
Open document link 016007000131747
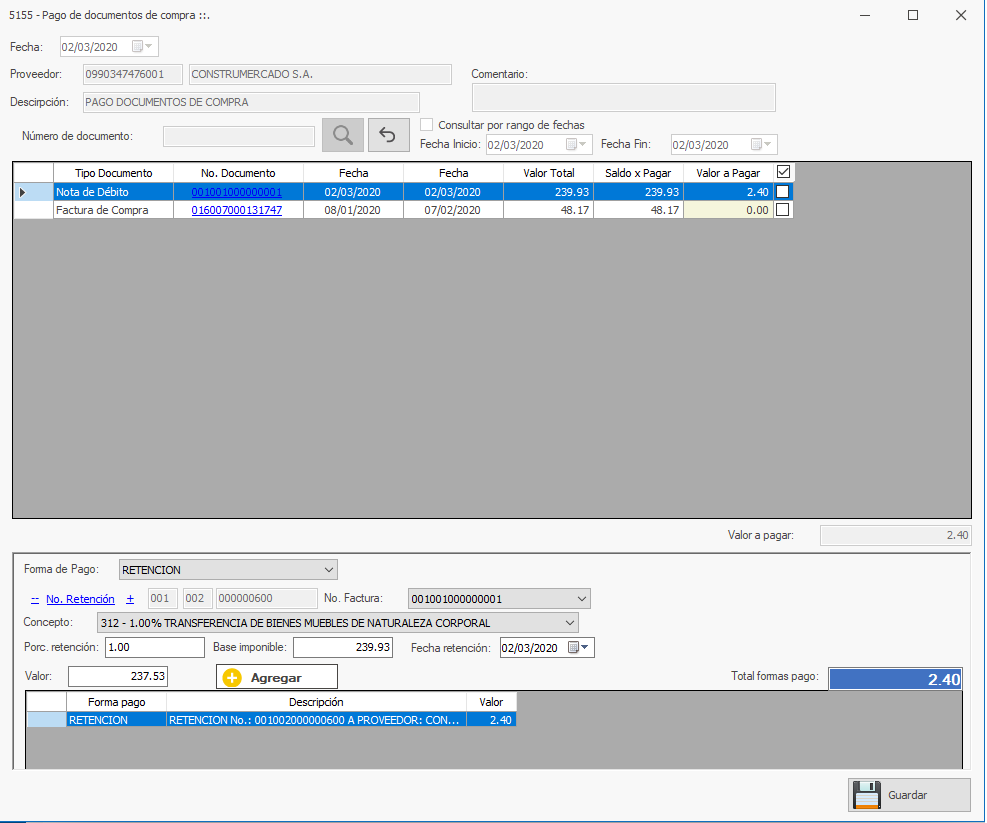[236, 210]
